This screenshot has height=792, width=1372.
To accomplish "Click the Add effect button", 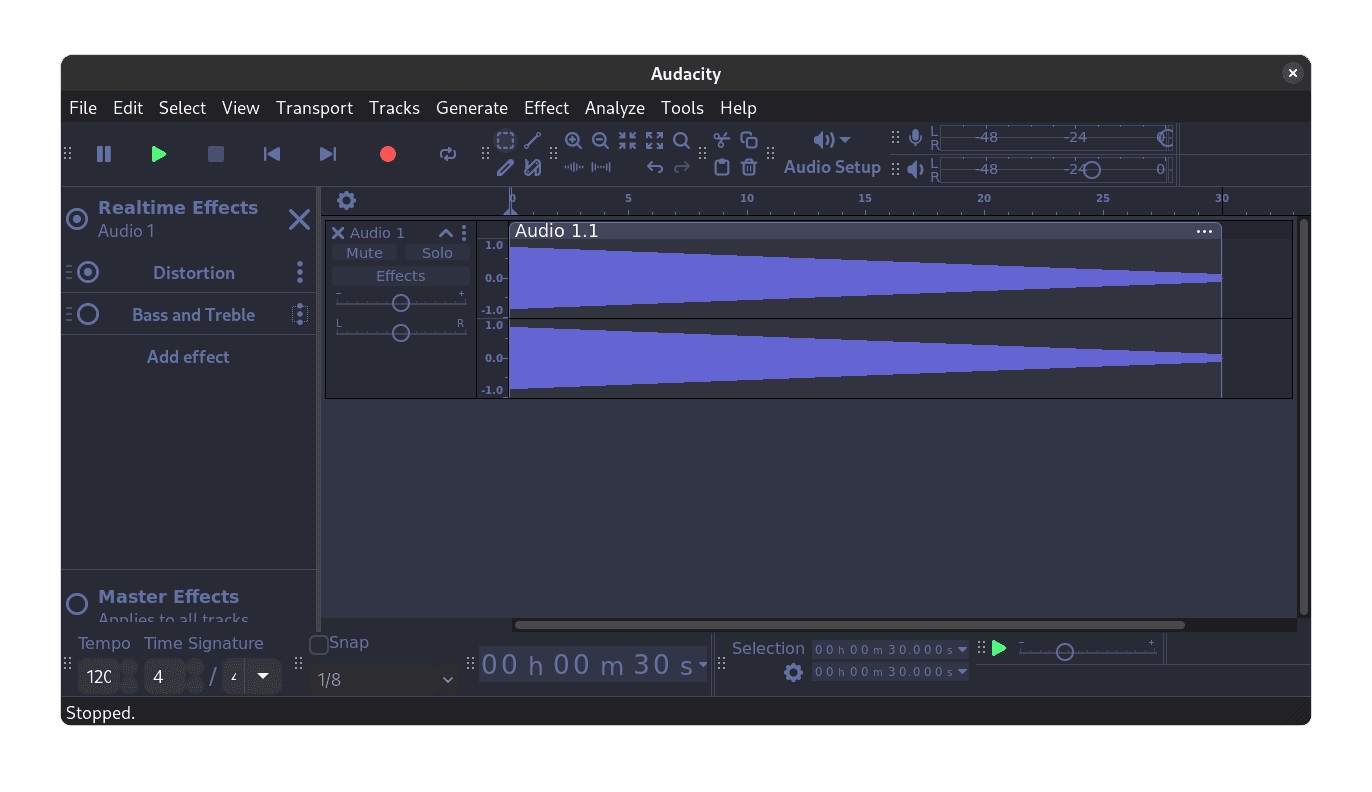I will click(188, 356).
